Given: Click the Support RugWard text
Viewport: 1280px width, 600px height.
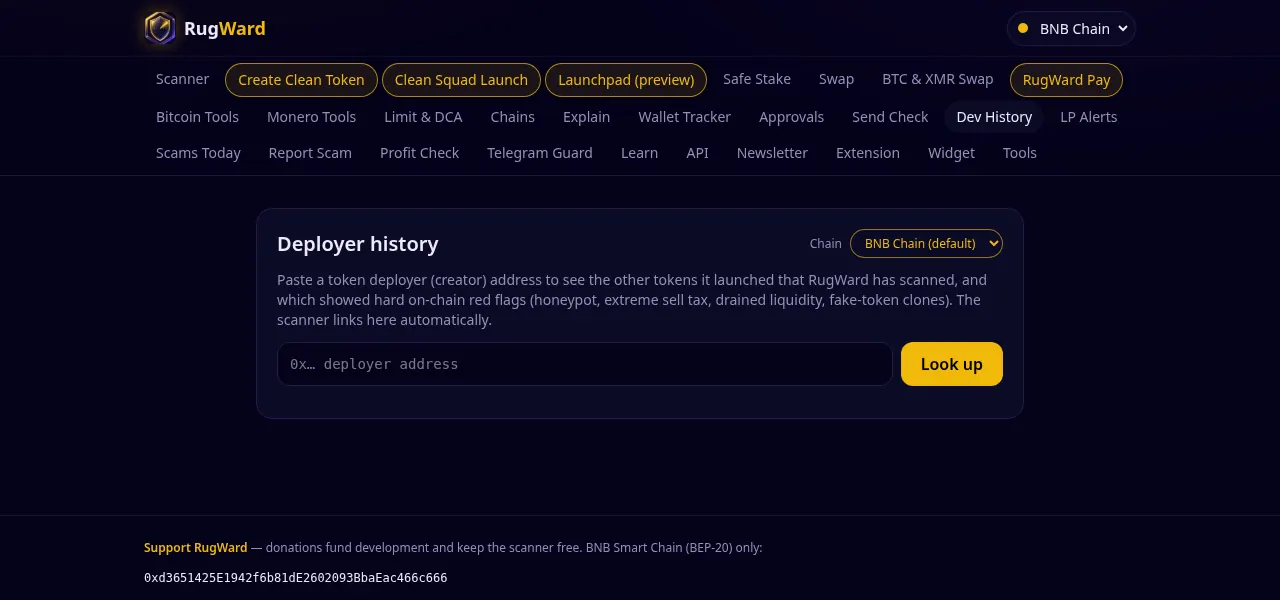Looking at the screenshot, I should point(196,548).
